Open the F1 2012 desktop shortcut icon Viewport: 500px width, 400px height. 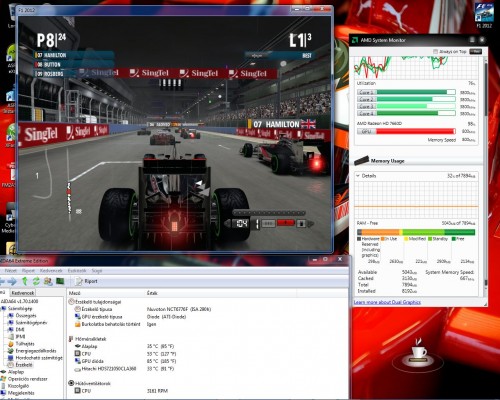coord(484,15)
